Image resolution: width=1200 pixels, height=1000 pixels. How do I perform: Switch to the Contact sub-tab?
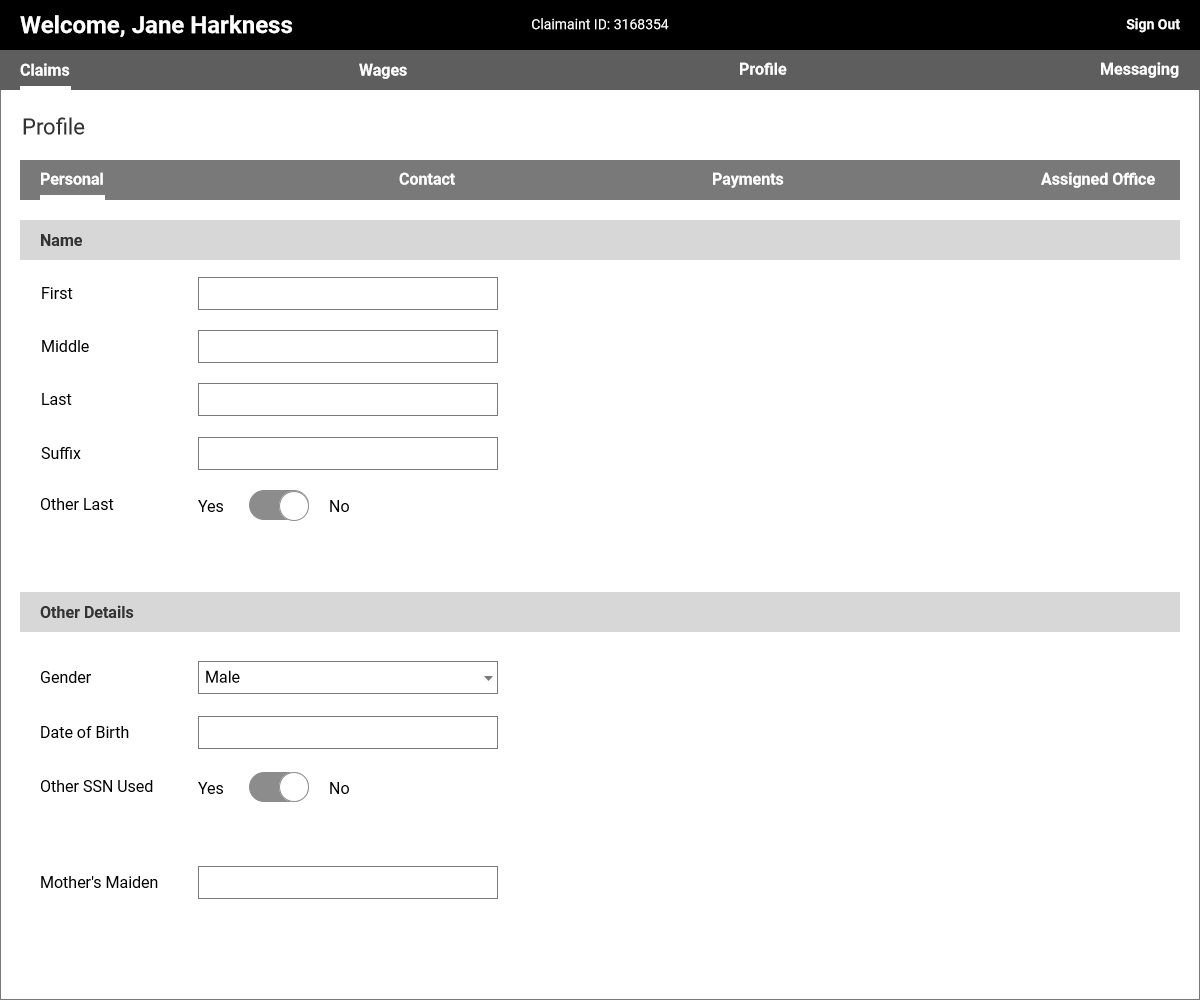click(427, 180)
